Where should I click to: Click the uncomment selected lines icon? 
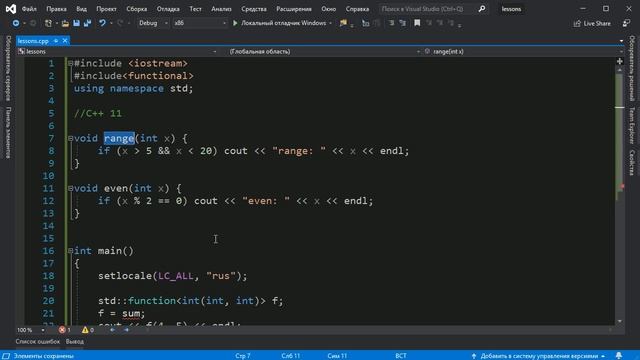pyautogui.click(x=402, y=23)
